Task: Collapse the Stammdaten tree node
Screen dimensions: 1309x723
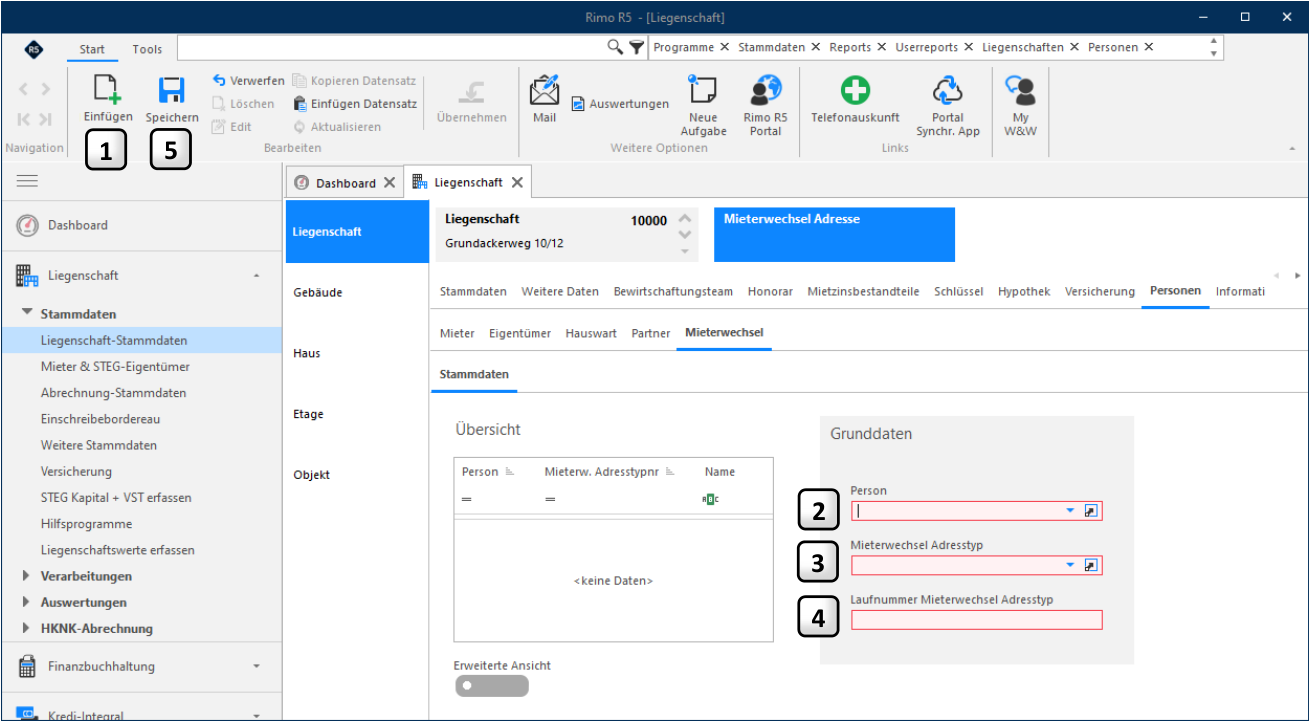Action: pos(27,313)
